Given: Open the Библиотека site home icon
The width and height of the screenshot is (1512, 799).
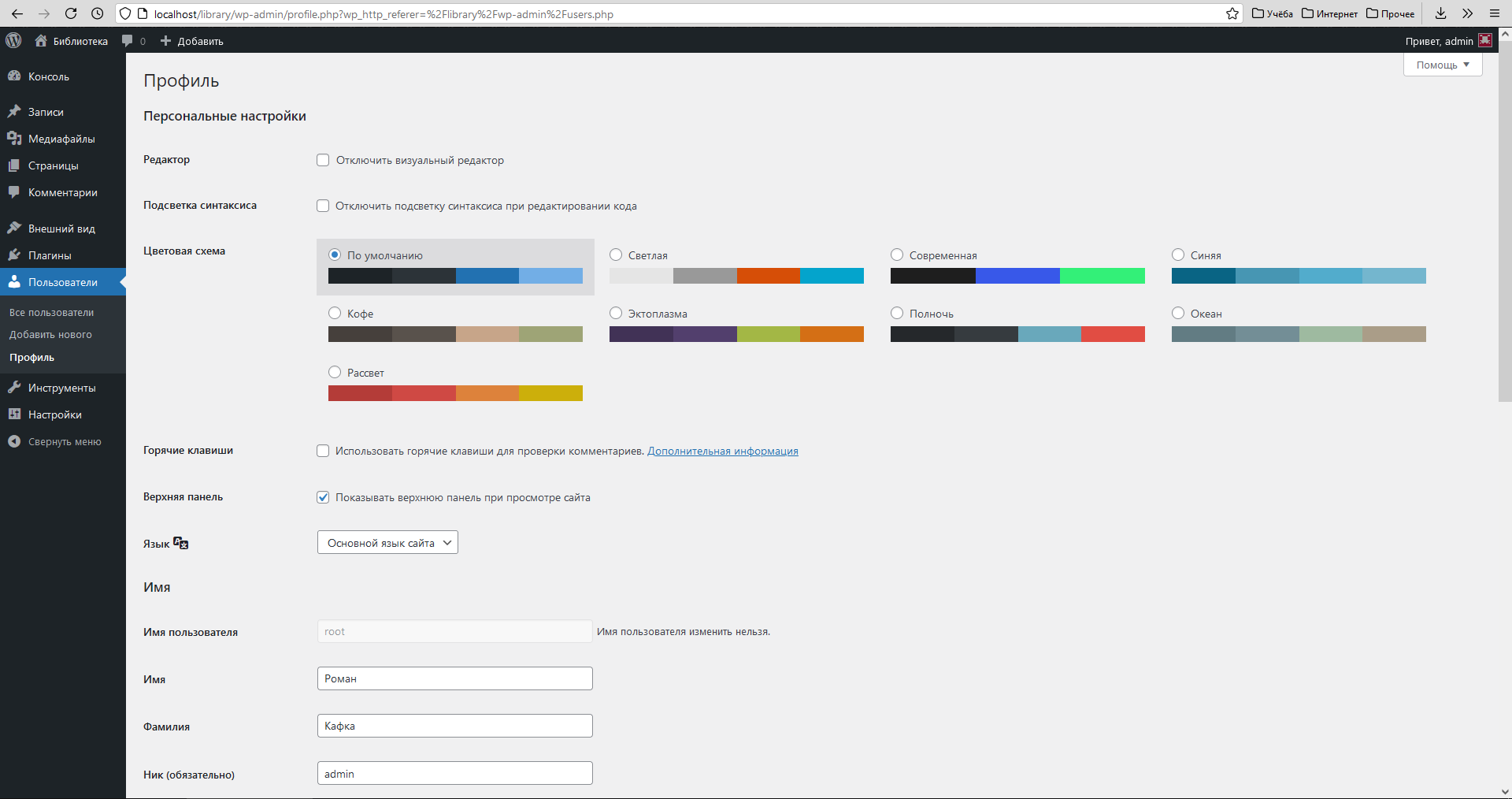Looking at the screenshot, I should [41, 41].
